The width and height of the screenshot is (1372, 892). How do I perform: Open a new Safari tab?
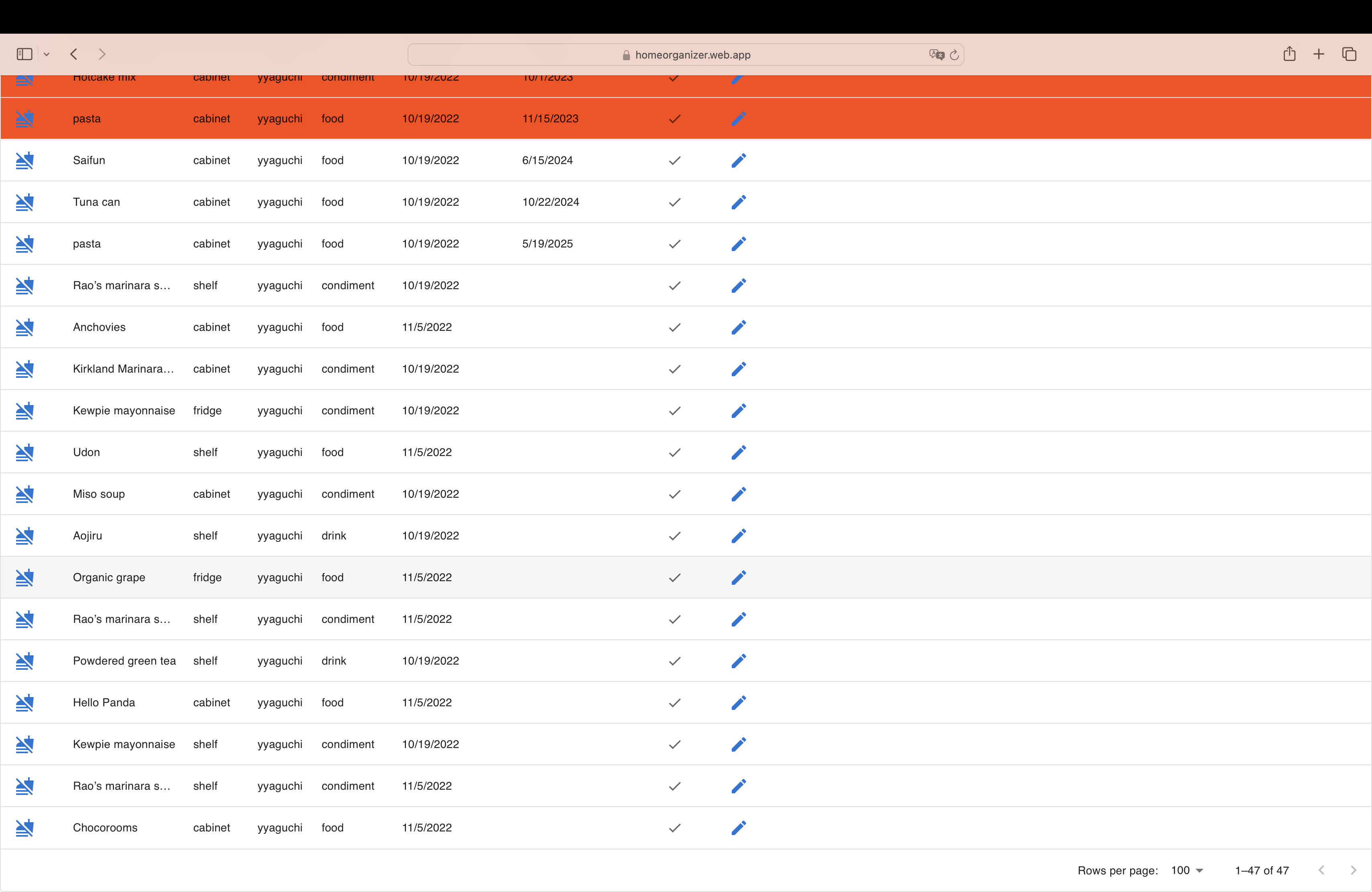(x=1319, y=54)
